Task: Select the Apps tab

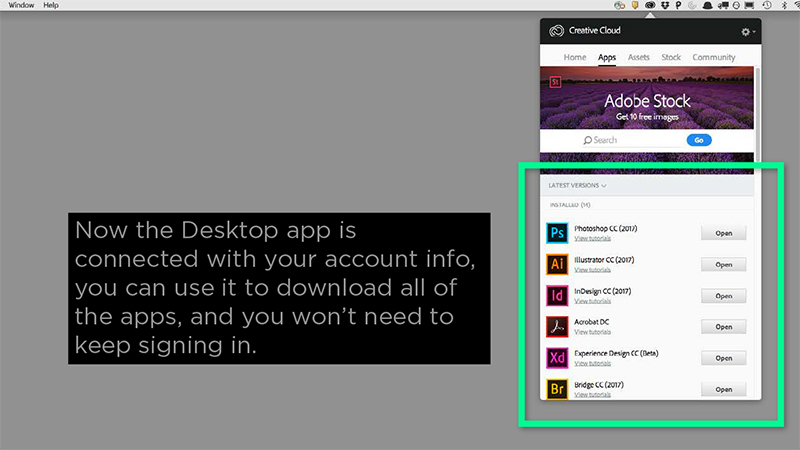Action: click(607, 57)
